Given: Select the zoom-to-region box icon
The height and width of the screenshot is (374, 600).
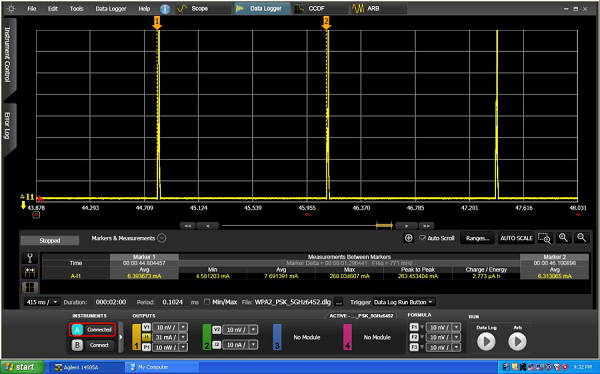Looking at the screenshot, I should tap(544, 238).
